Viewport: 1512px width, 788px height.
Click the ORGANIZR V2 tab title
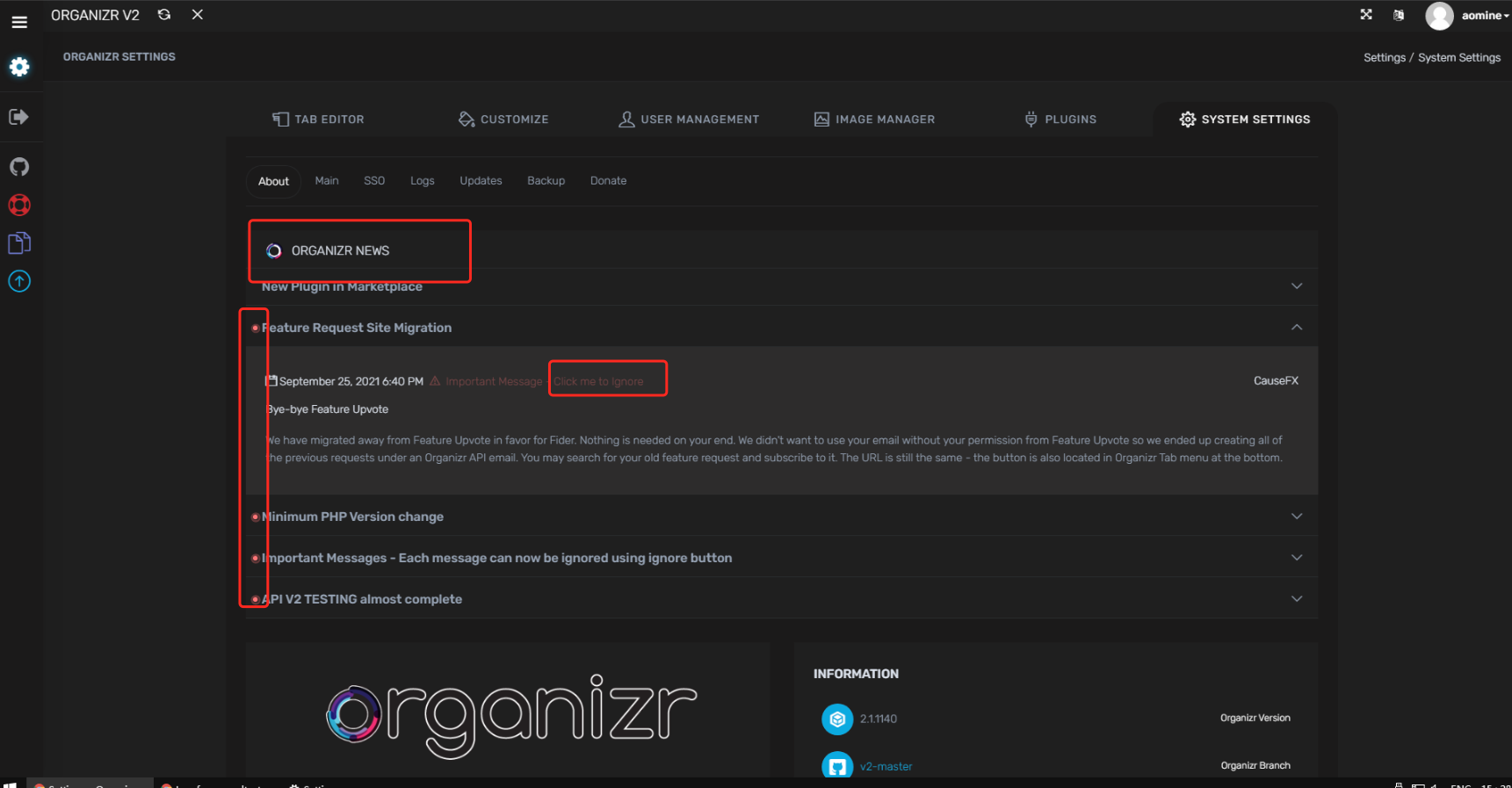tap(95, 15)
